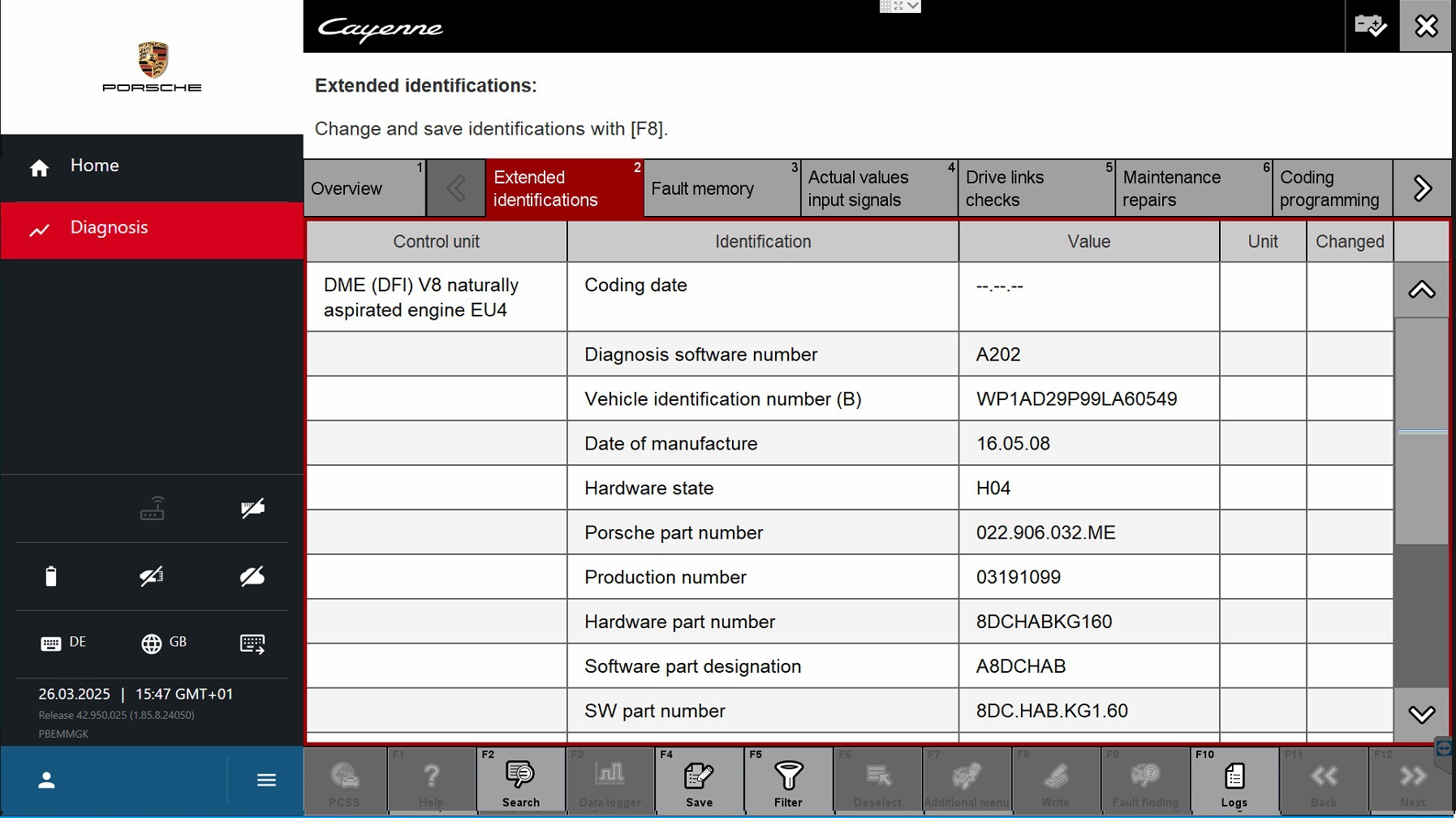Select the Production number row
1456x818 pixels.
click(x=850, y=577)
